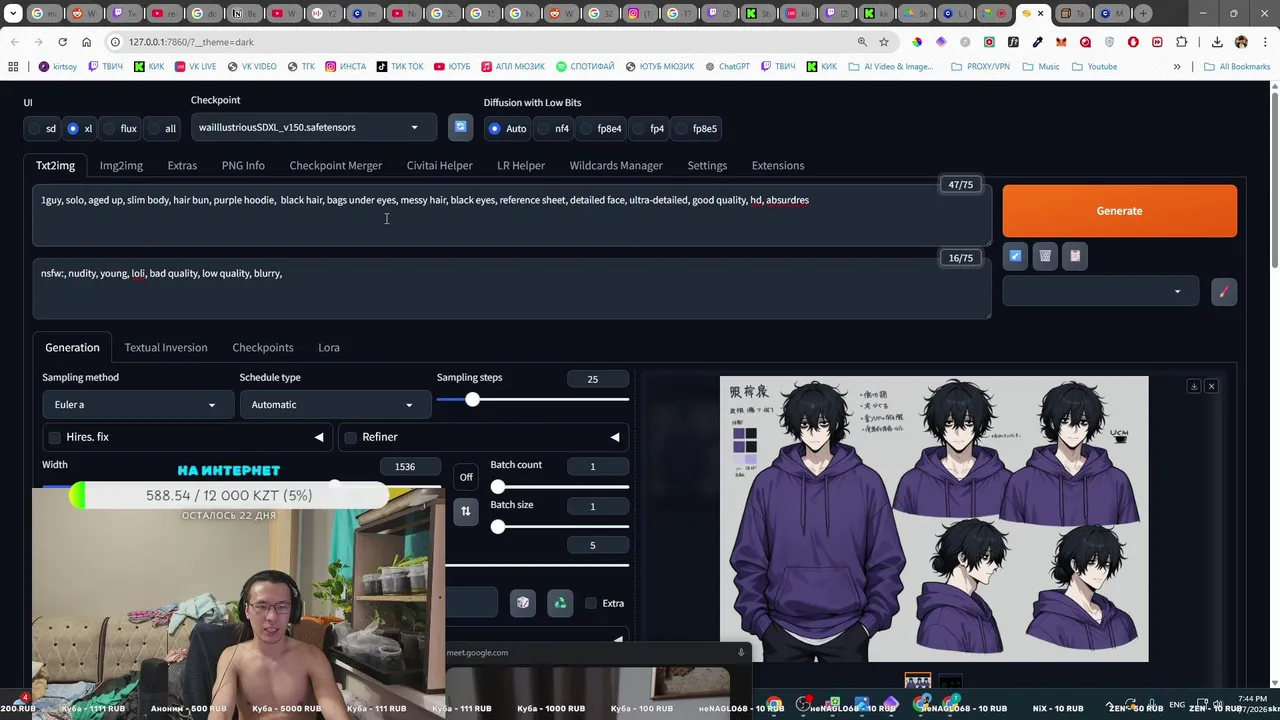Open the Lora sub-tab
Viewport: 1280px width, 720px height.
[x=329, y=347]
